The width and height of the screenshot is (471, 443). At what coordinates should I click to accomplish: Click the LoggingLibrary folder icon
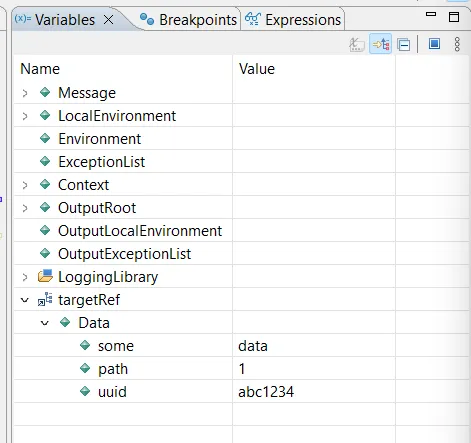coord(45,276)
